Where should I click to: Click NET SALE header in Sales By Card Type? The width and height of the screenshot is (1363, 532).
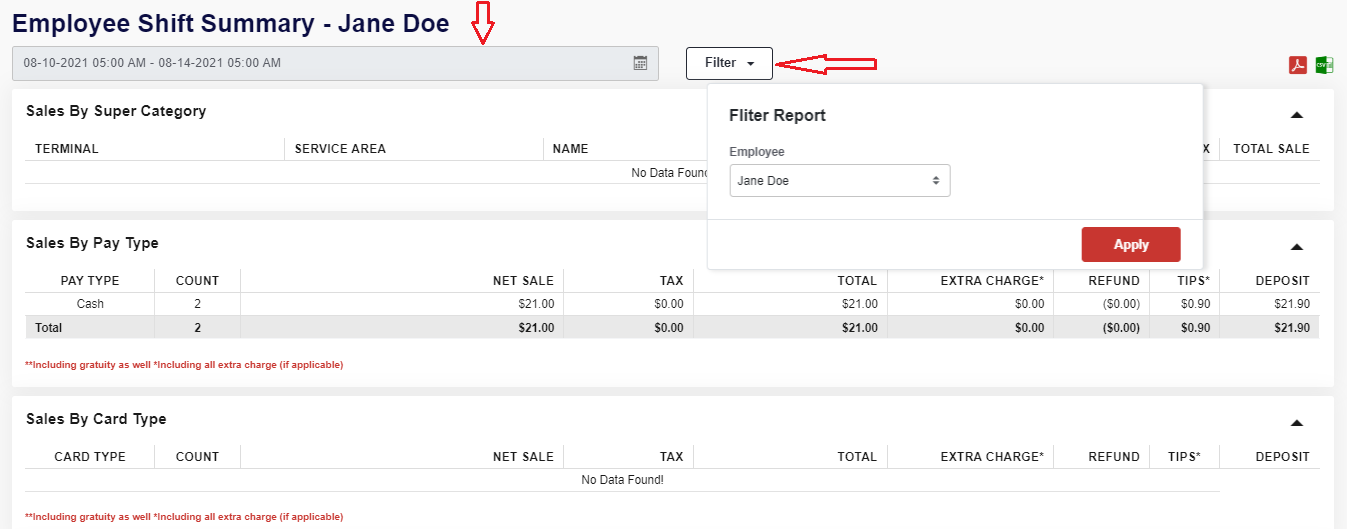(x=523, y=457)
